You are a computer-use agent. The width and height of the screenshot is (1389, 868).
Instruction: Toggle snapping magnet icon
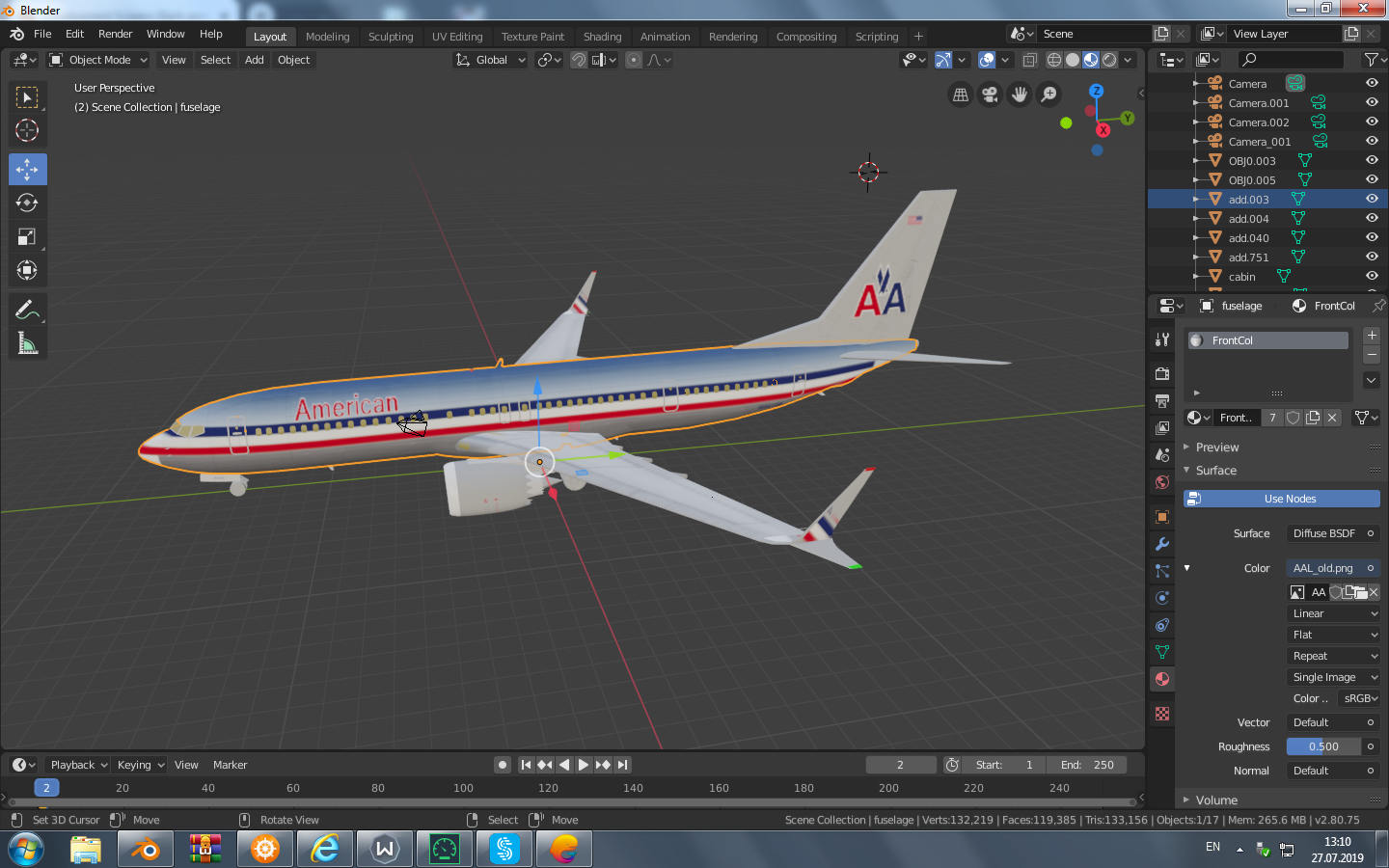coord(578,60)
